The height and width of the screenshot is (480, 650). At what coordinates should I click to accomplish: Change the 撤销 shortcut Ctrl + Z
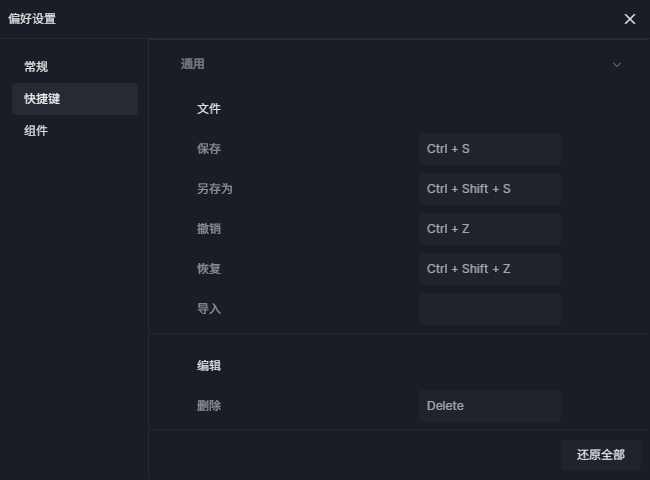[x=490, y=229]
